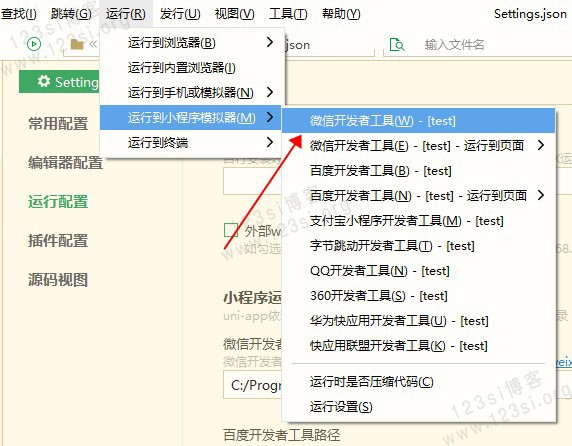Open the 运行(R) menu
Viewport: 572px width, 446px height.
click(x=125, y=14)
